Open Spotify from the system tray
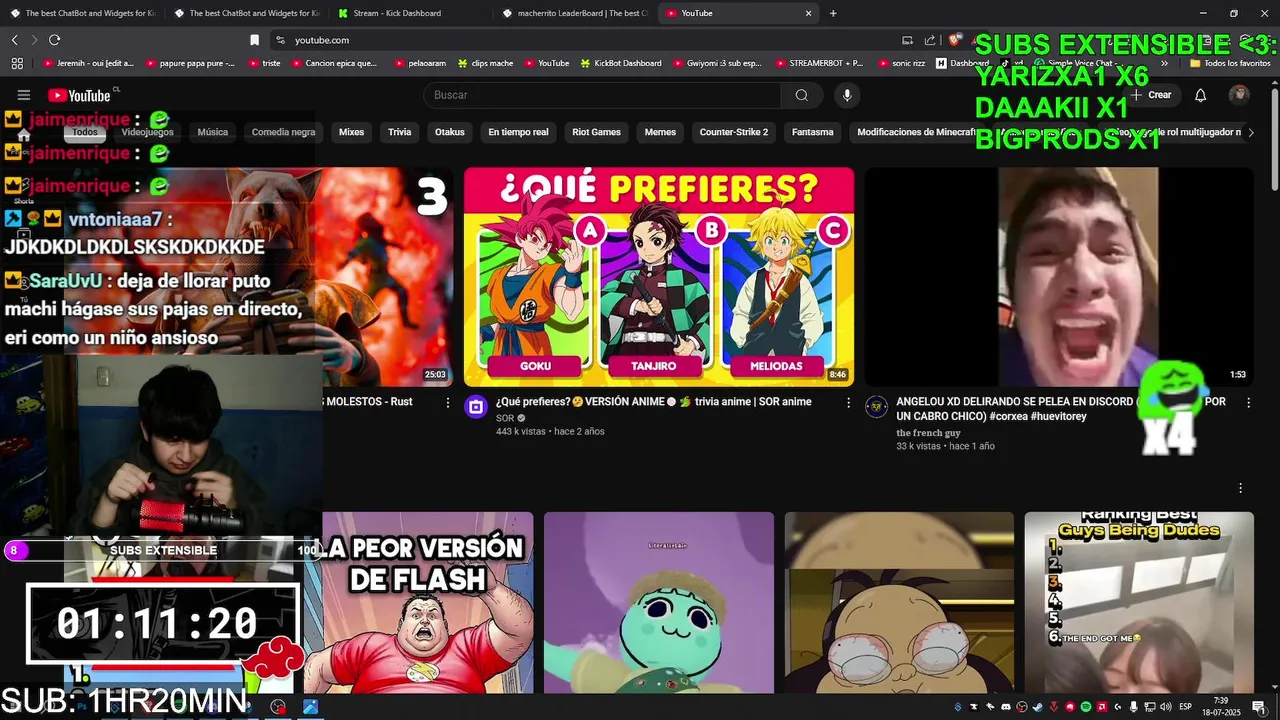1280x720 pixels. [1086, 707]
